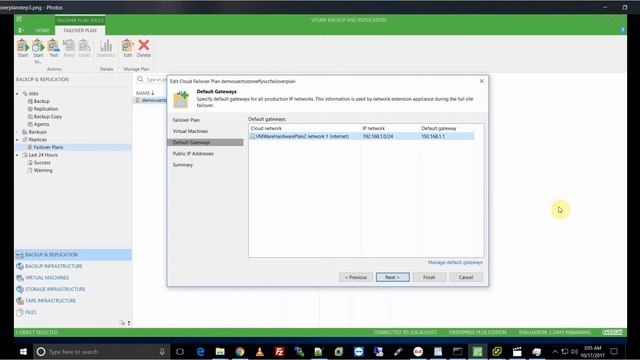The image size is (640, 360).
Task: Go to Summary wizard step
Action: (182, 165)
